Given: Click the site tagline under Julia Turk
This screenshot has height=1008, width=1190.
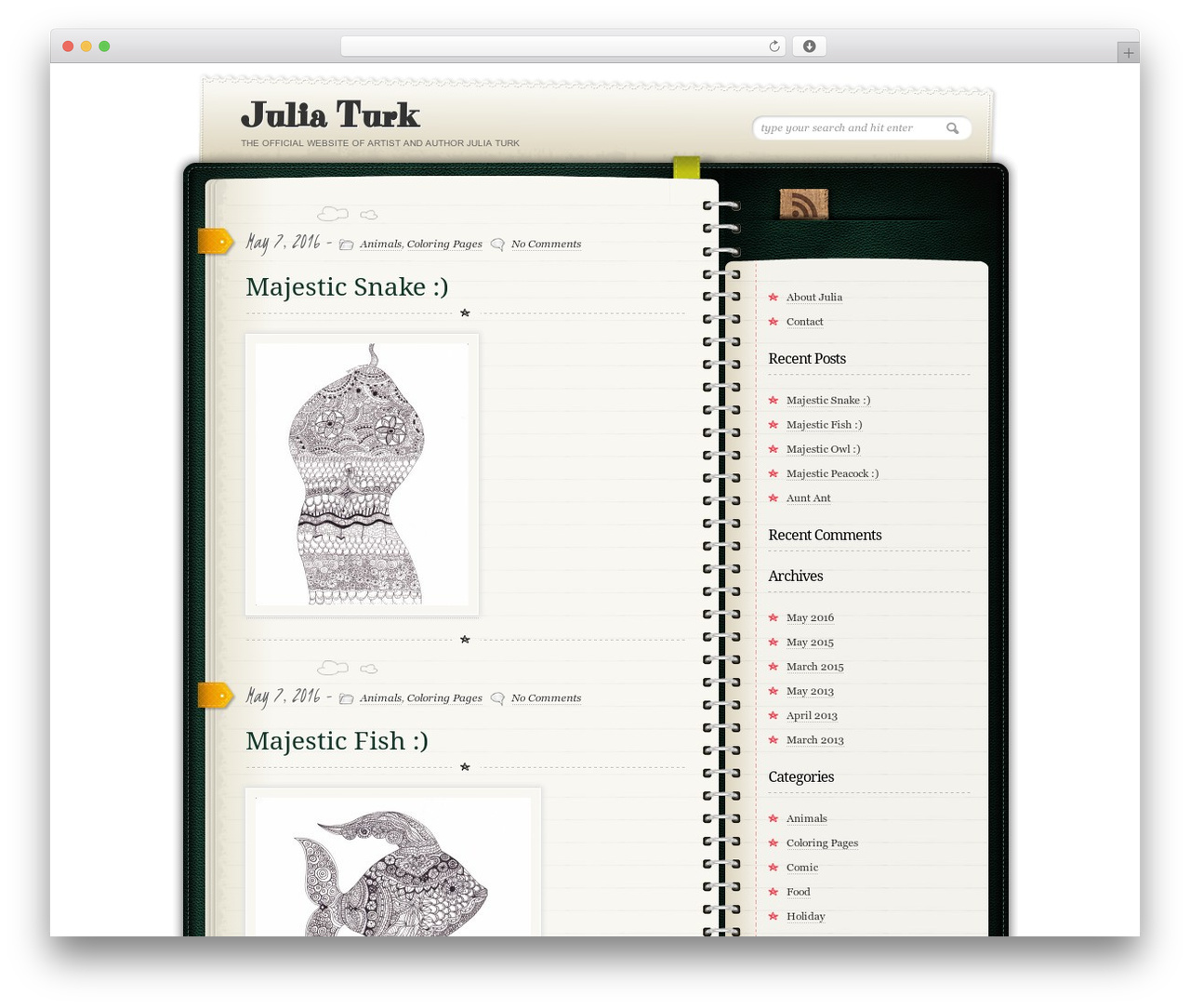Looking at the screenshot, I should 380,143.
